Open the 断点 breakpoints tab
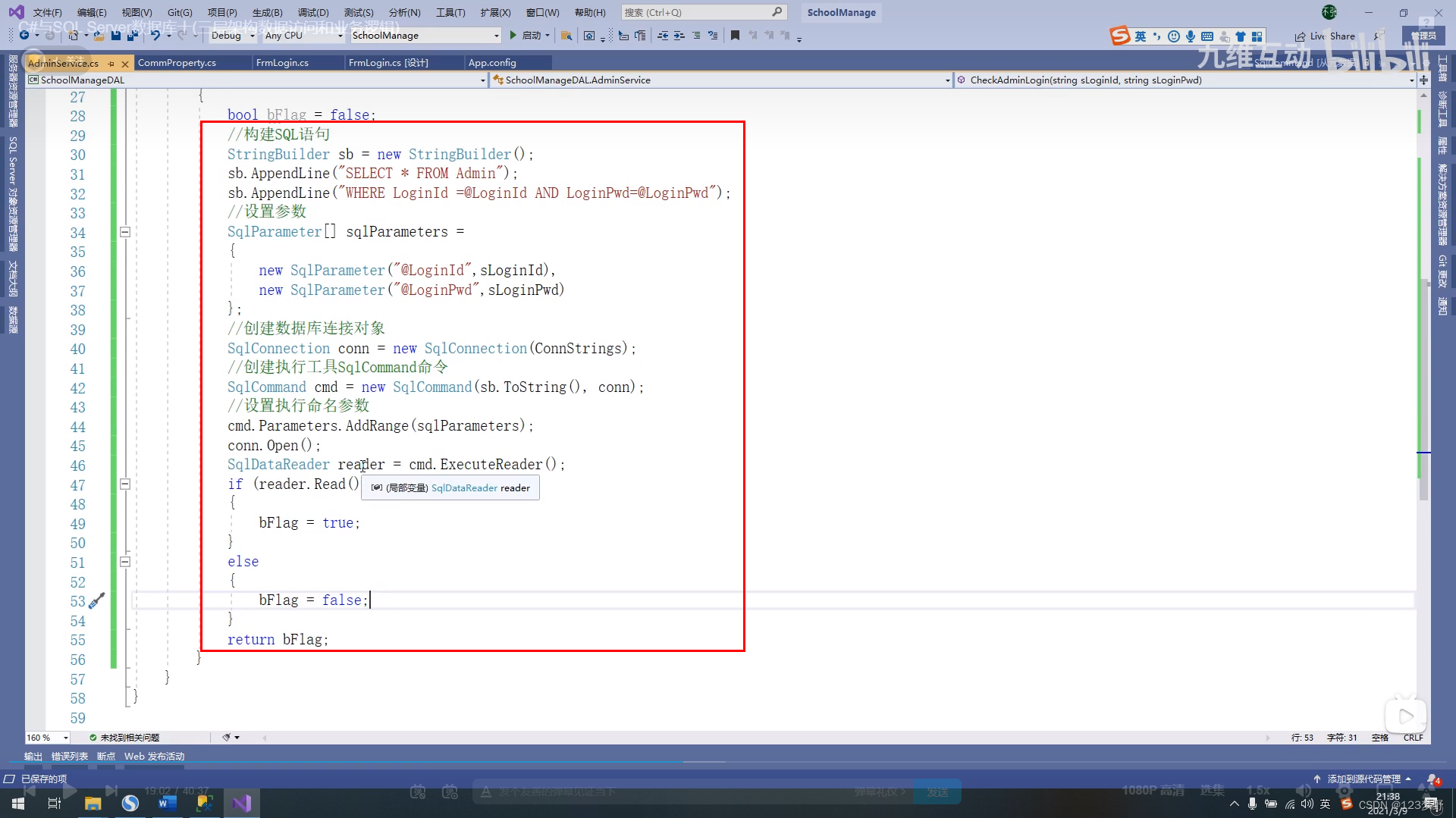The height and width of the screenshot is (818, 1456). (106, 757)
